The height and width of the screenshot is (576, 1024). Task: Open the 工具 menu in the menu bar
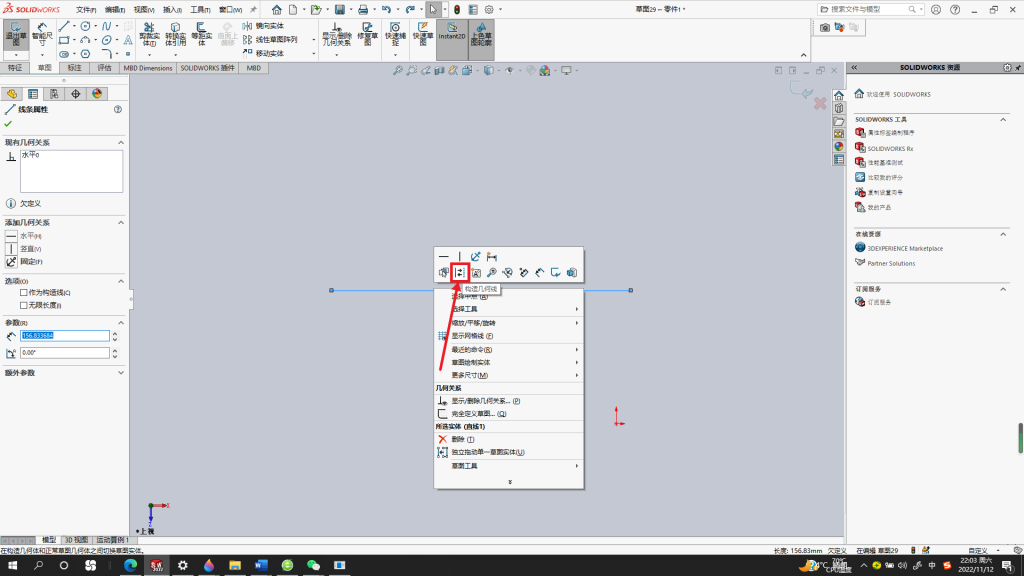200,10
